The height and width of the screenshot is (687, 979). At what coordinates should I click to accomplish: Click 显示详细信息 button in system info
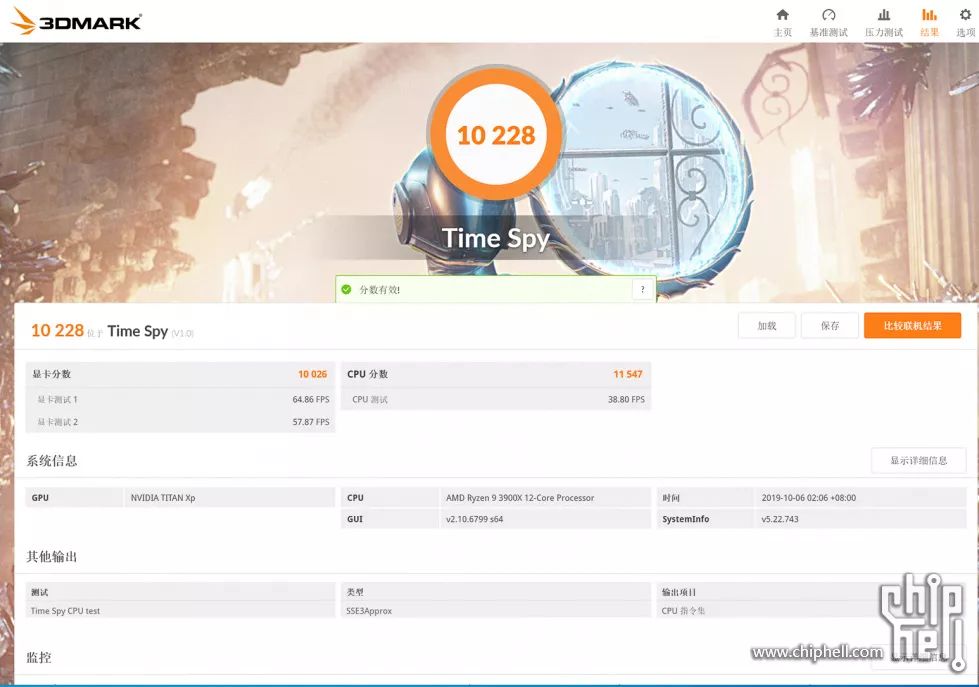(918, 460)
